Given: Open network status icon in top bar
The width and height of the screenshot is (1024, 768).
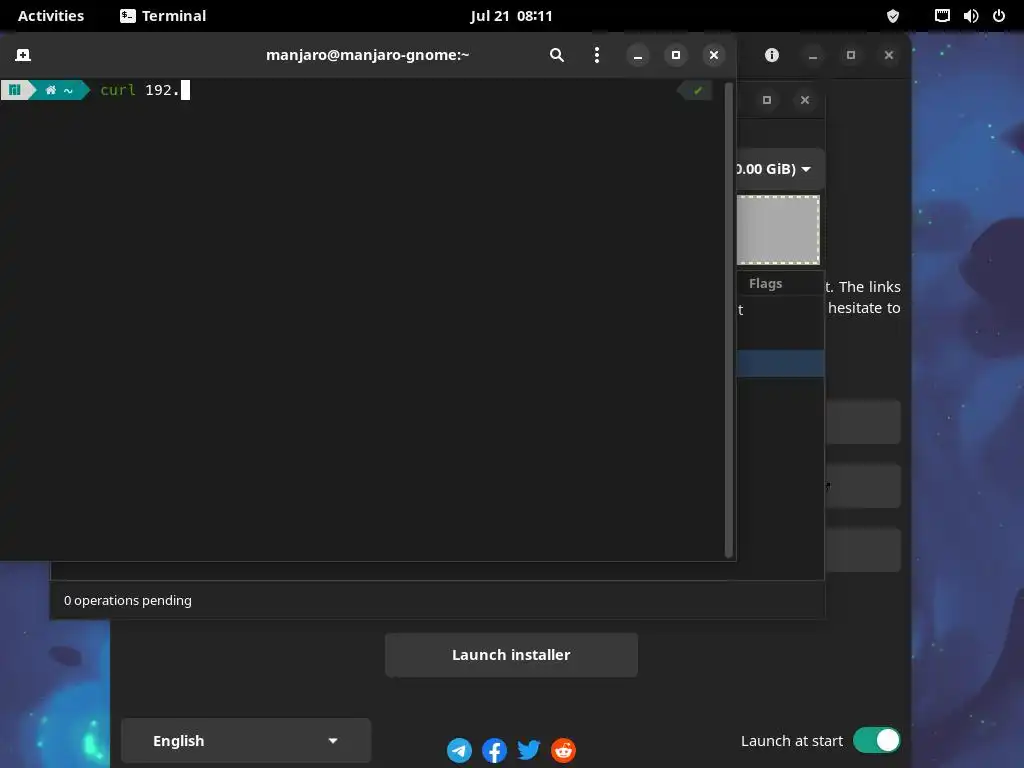Looking at the screenshot, I should [942, 16].
